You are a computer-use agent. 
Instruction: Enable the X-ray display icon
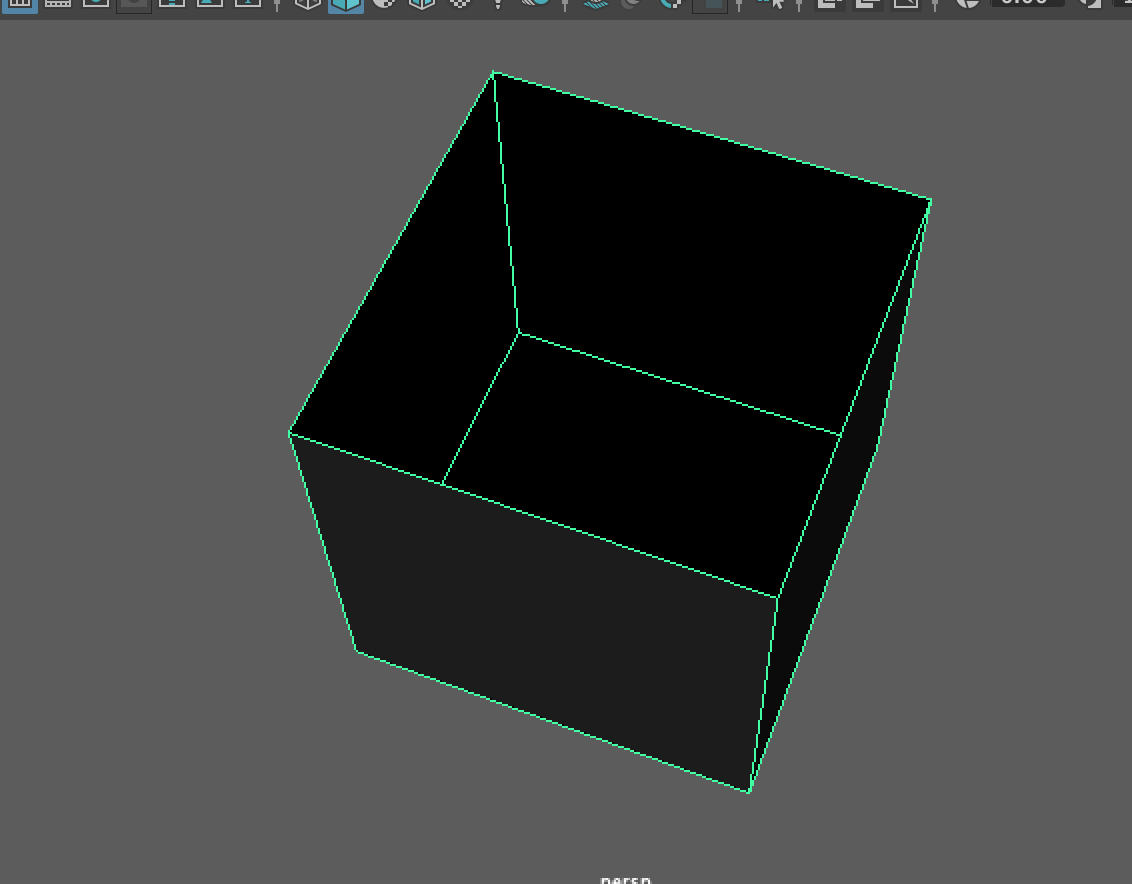coord(830,4)
